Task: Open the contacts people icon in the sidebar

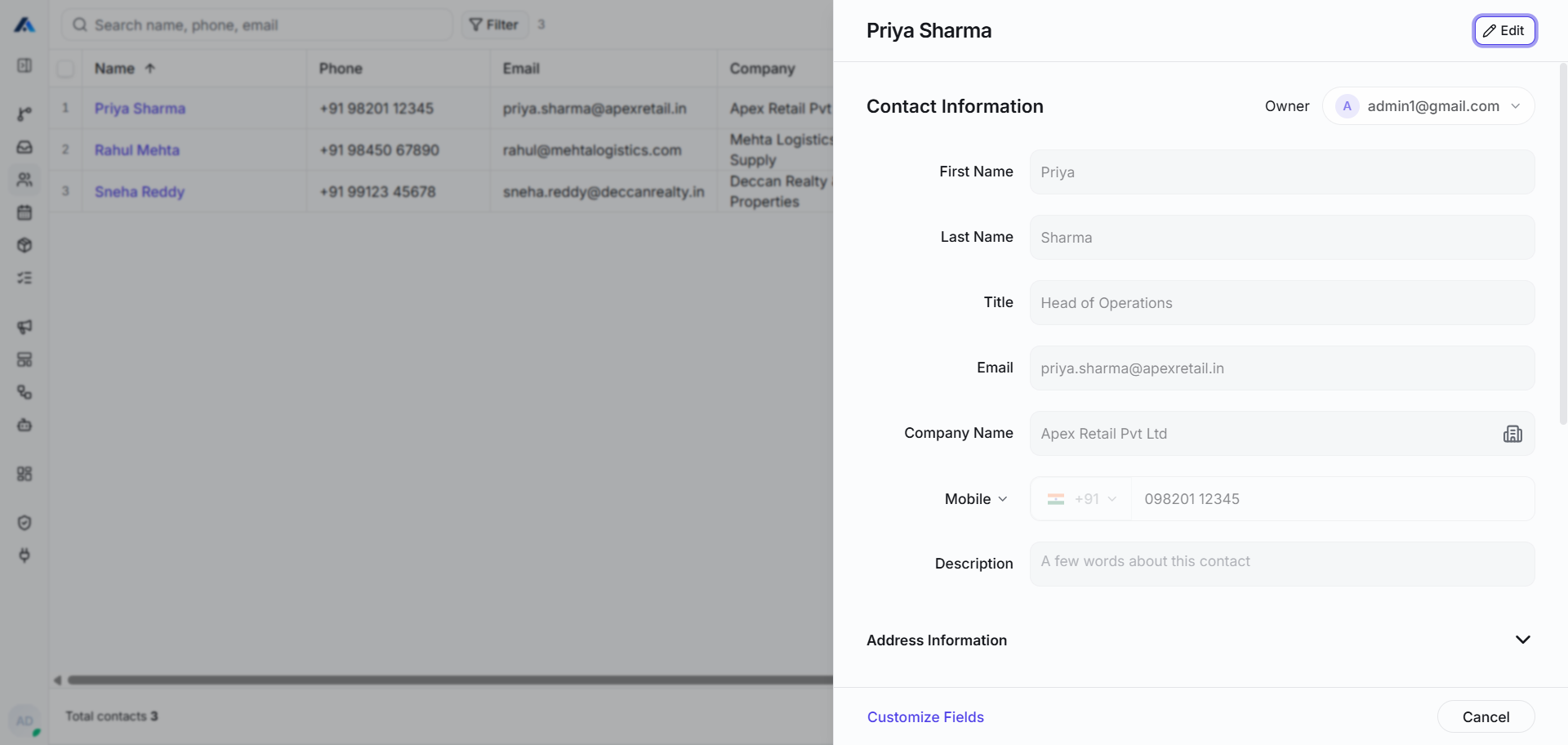Action: point(24,180)
